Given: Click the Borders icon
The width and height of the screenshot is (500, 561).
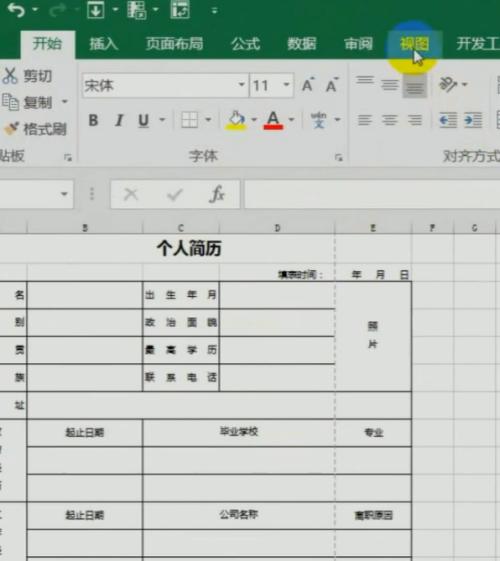Looking at the screenshot, I should pyautogui.click(x=190, y=120).
